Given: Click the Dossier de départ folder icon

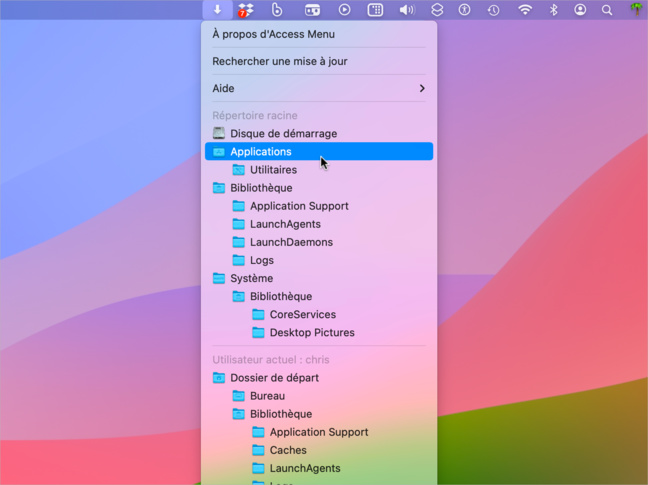Looking at the screenshot, I should (x=219, y=378).
